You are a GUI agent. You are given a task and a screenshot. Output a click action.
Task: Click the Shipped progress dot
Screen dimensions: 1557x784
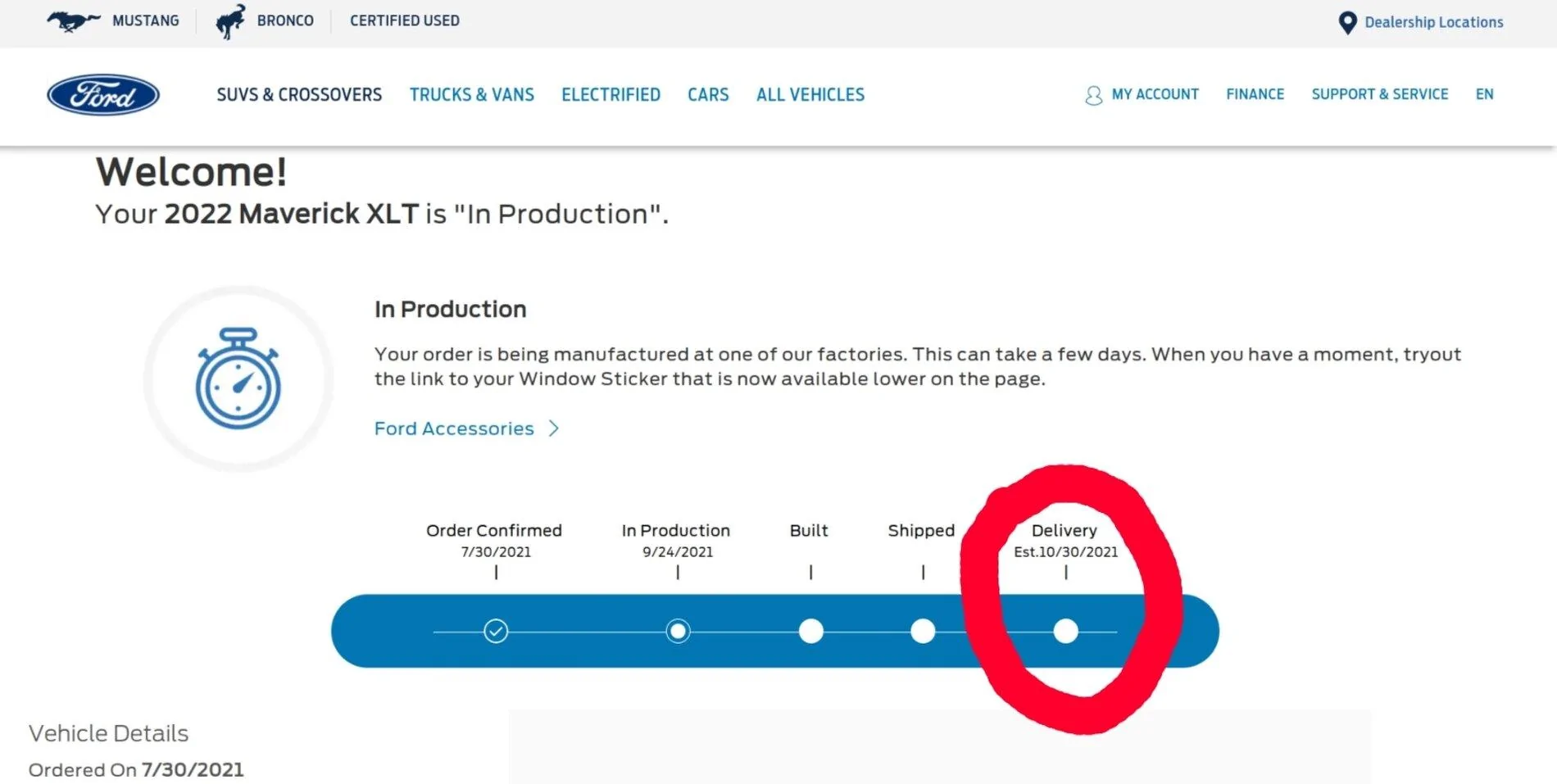tap(923, 631)
